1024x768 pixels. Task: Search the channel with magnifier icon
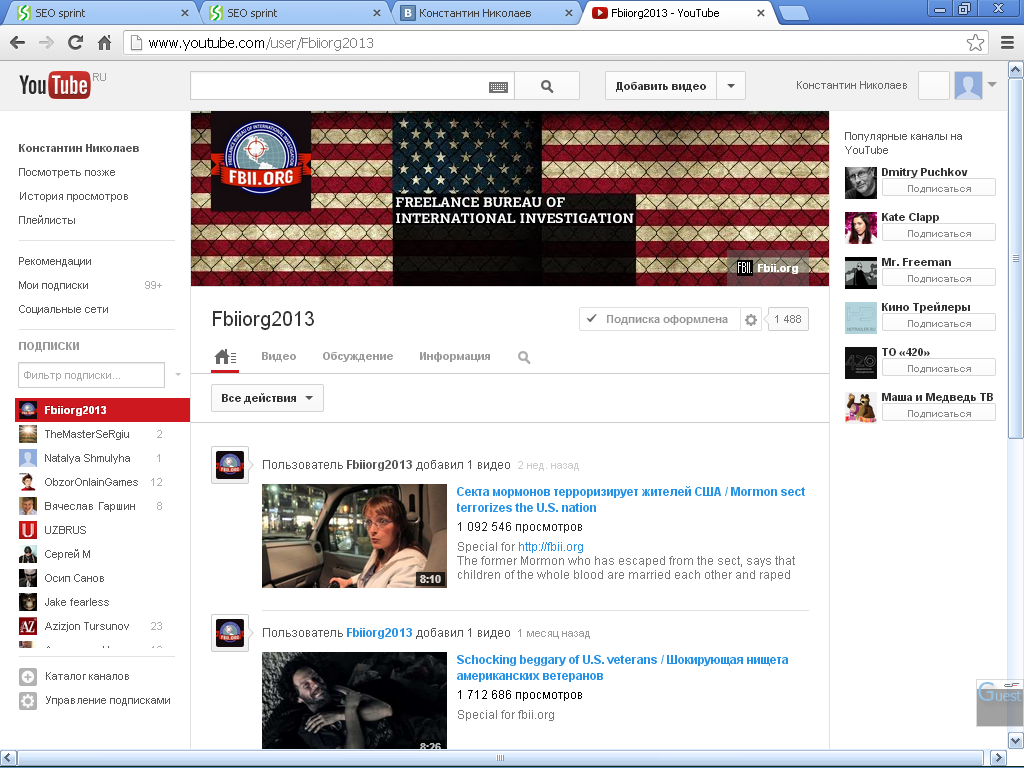[524, 357]
